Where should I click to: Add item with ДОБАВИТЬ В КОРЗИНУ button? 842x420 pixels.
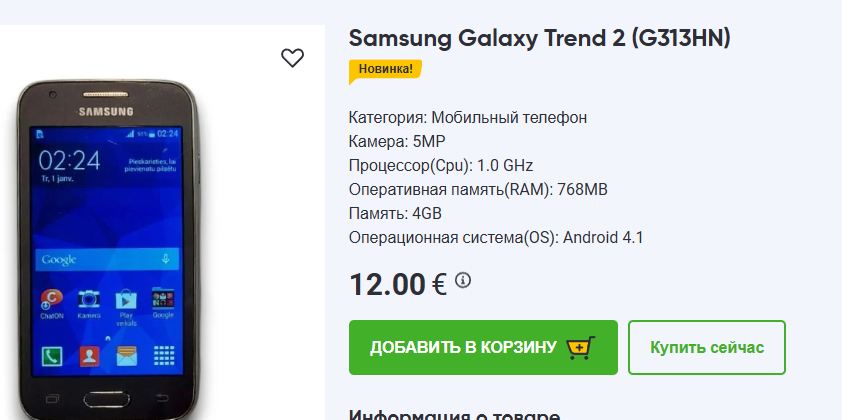tap(483, 347)
